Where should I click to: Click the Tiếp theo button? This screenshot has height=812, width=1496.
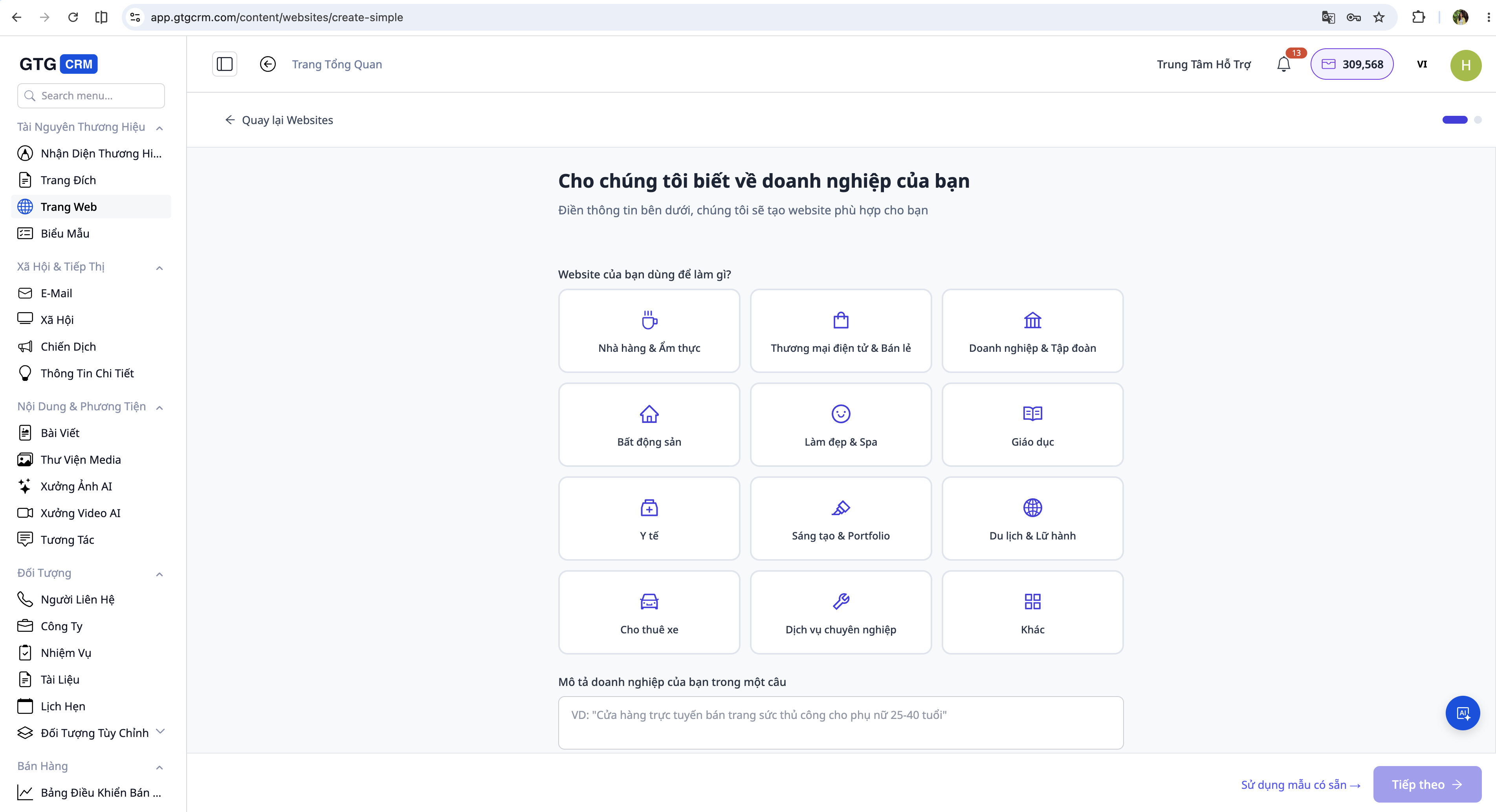[1427, 785]
